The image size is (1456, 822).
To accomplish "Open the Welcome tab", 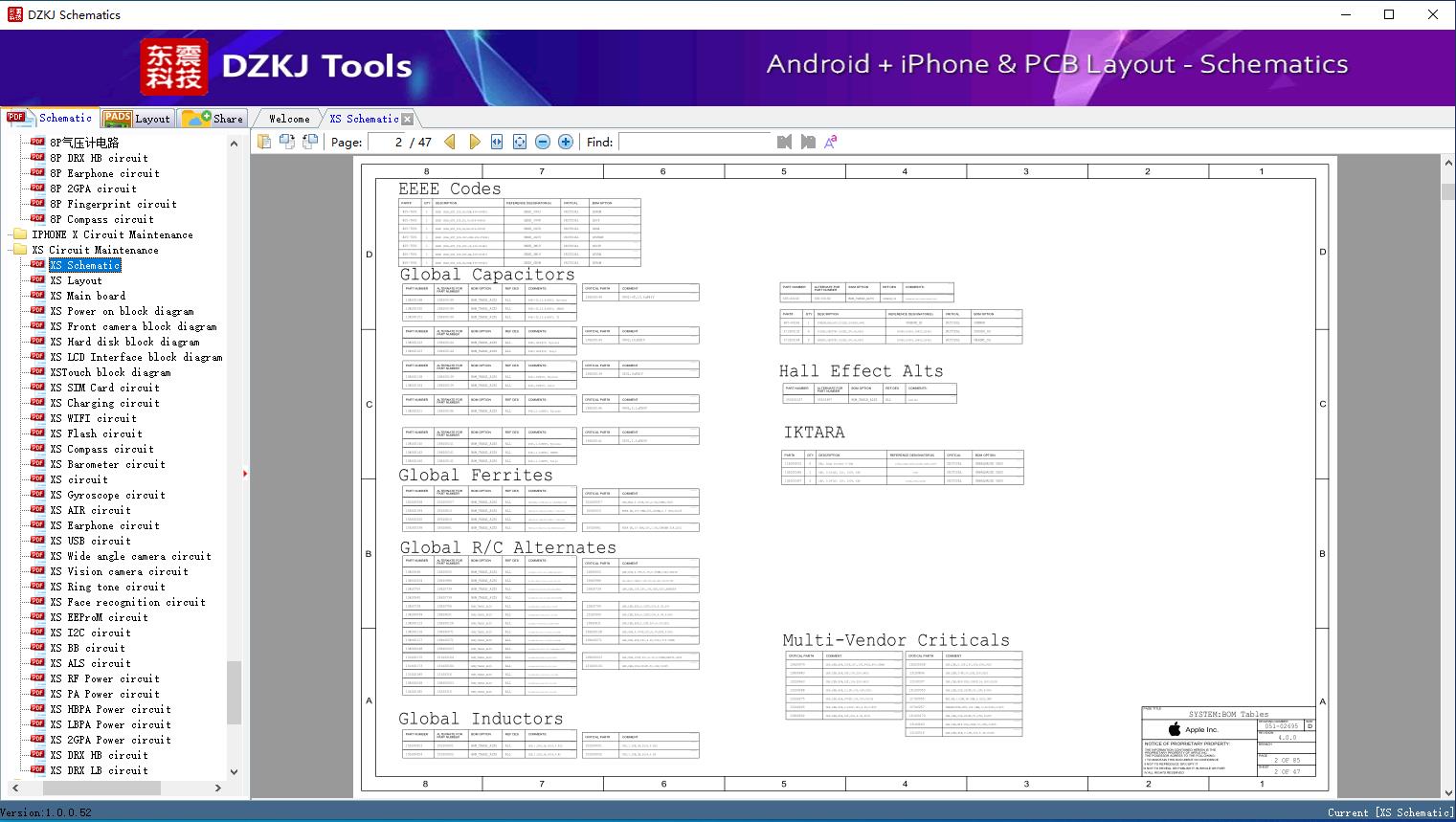I will (x=289, y=119).
